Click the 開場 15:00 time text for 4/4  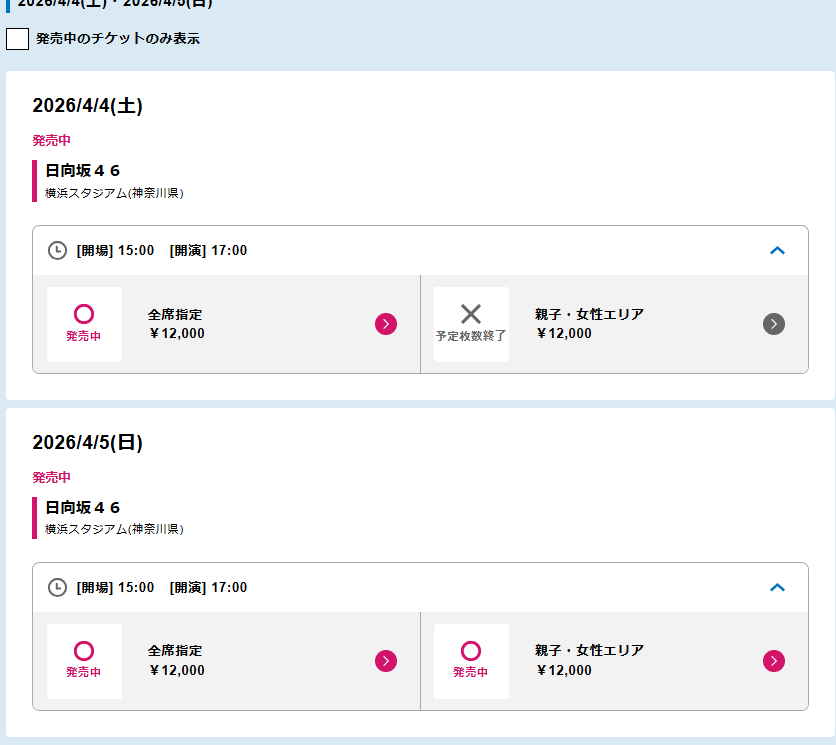pos(115,250)
